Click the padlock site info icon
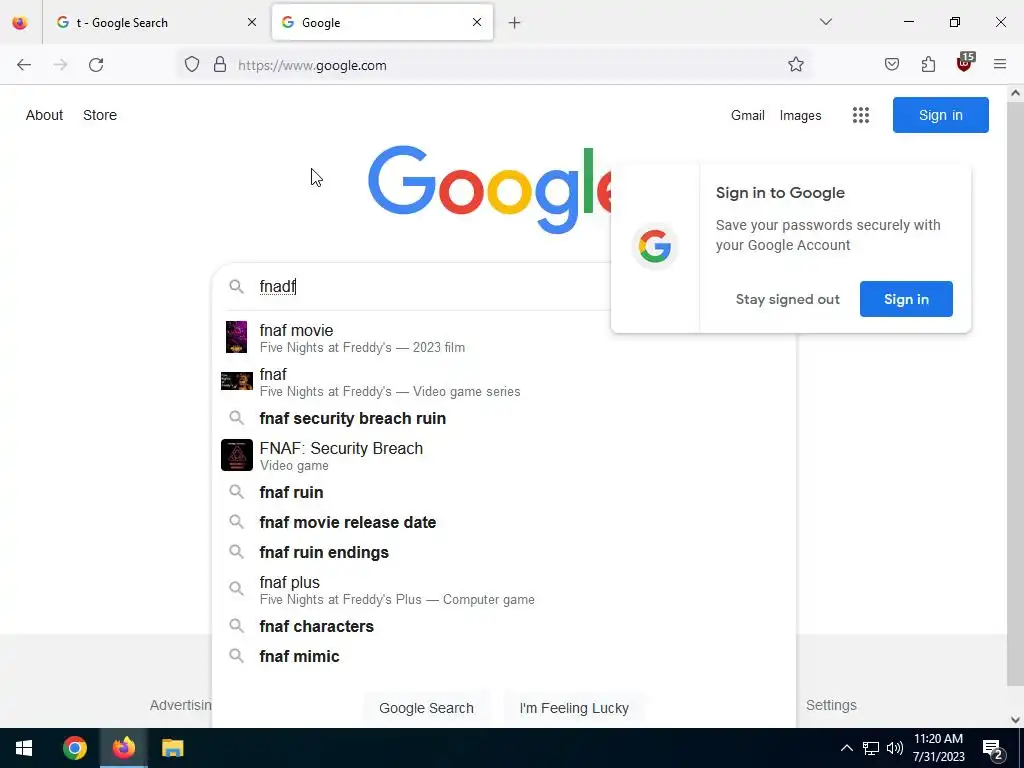Viewport: 1024px width, 768px height. [220, 65]
